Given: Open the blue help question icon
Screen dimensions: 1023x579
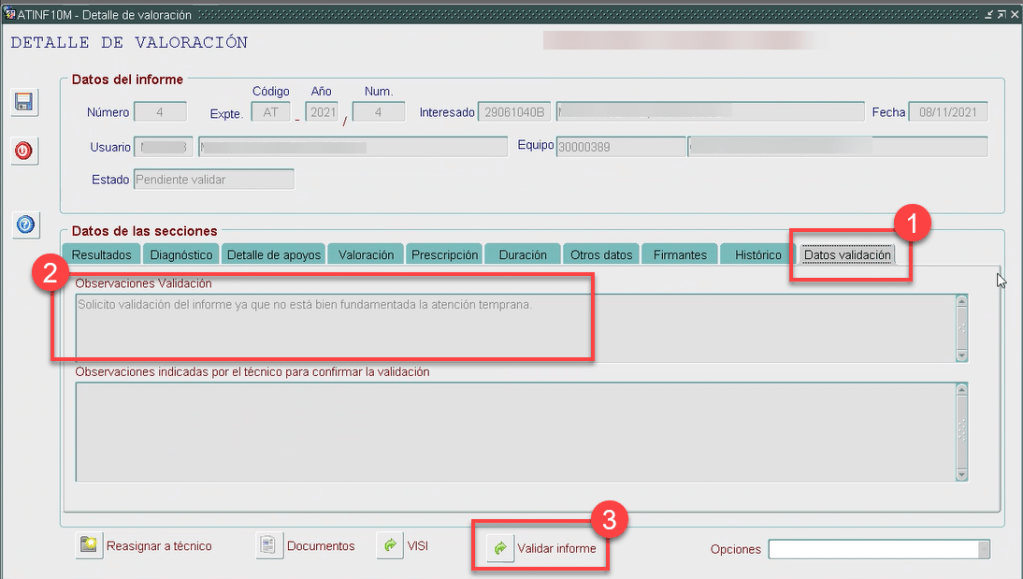Looking at the screenshot, I should point(26,225).
